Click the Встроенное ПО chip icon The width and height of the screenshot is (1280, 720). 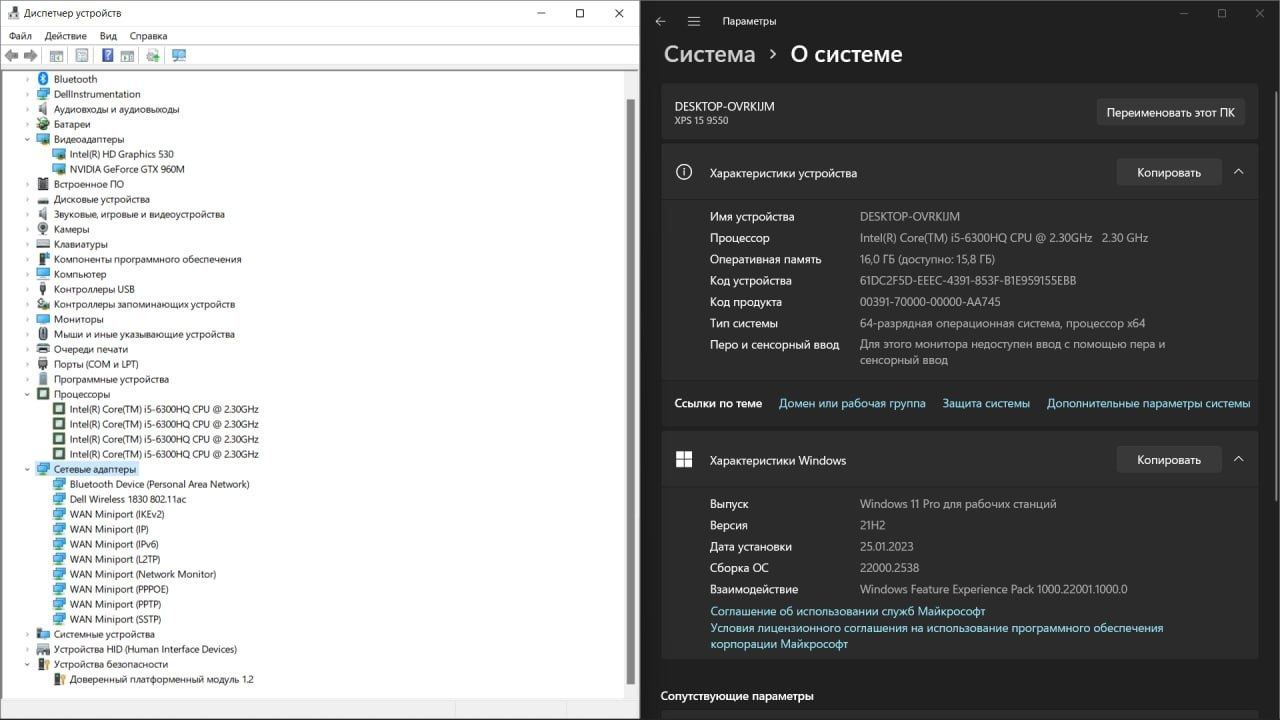(x=43, y=184)
